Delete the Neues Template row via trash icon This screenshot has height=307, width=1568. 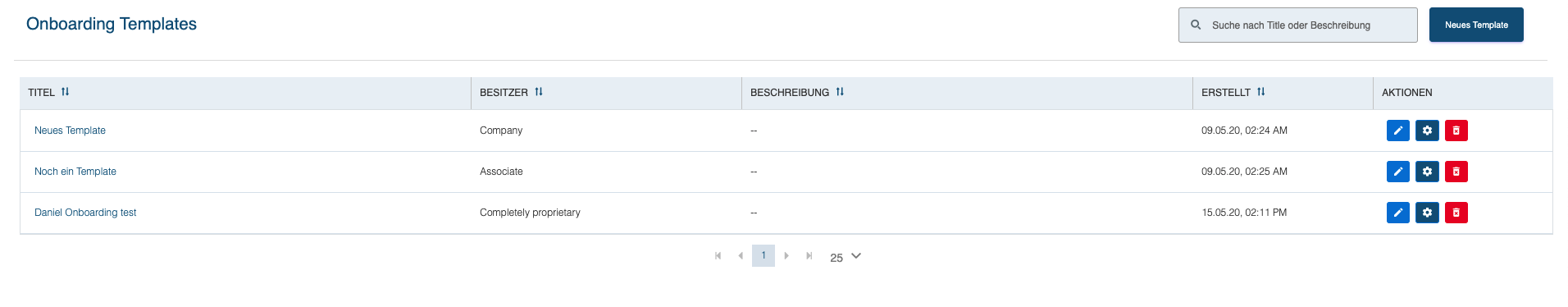coord(1456,131)
